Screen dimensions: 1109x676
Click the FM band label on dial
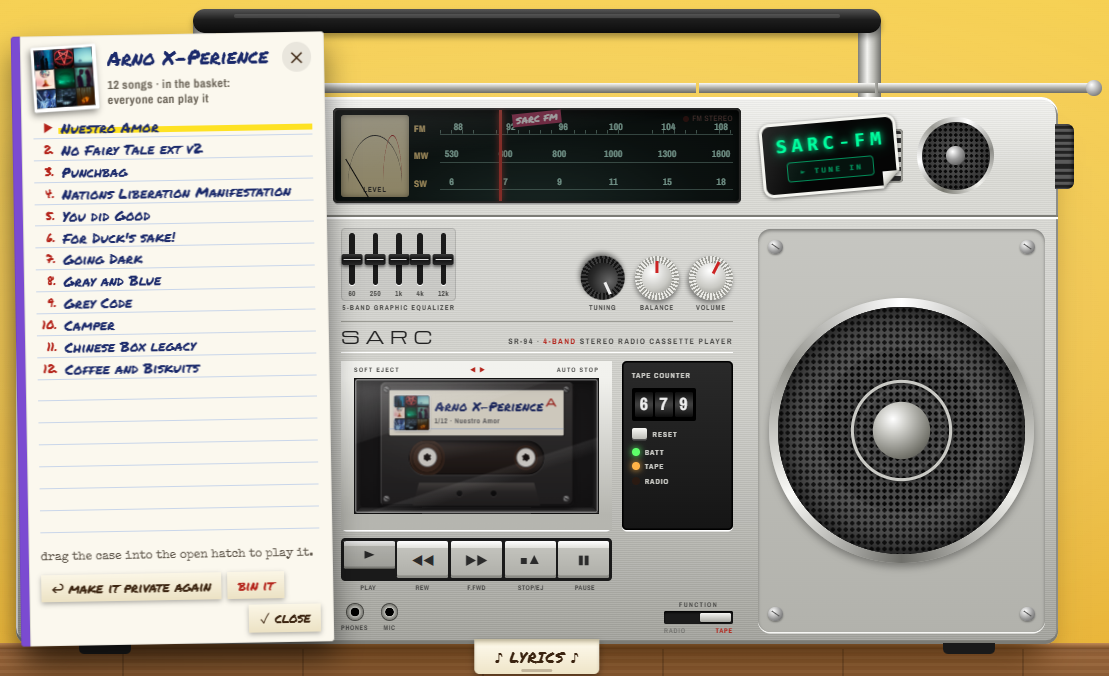click(x=419, y=129)
